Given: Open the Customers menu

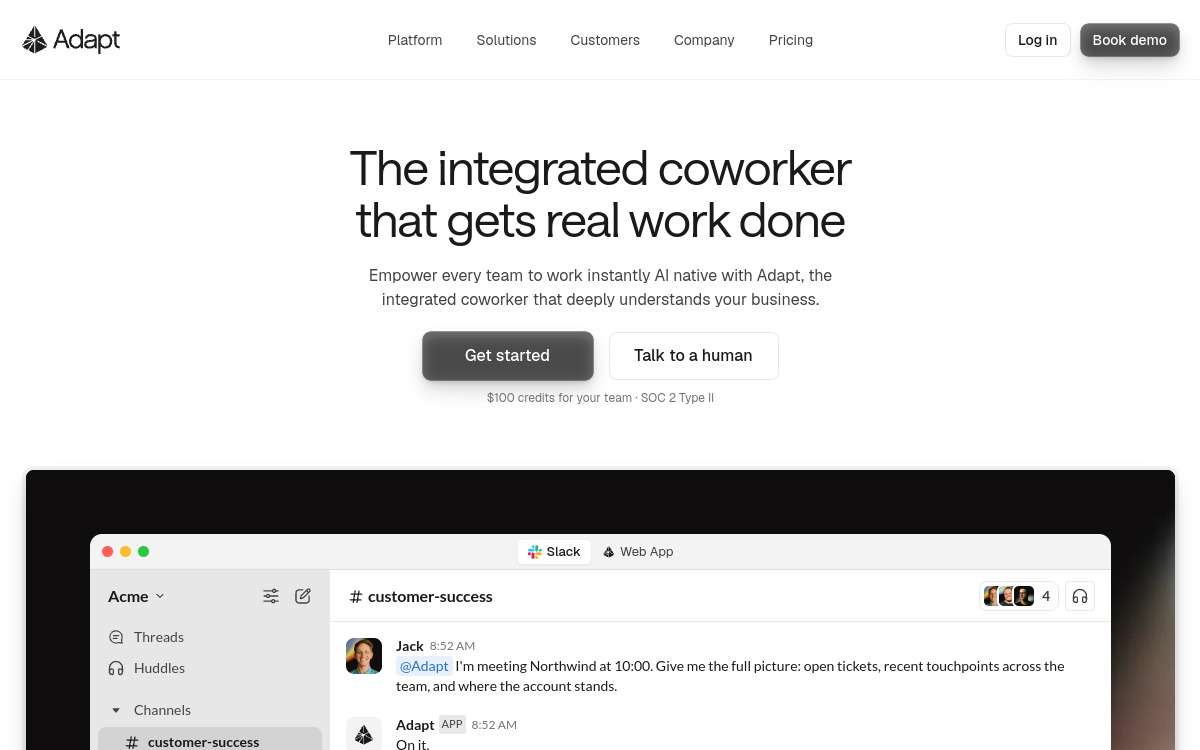Looking at the screenshot, I should (x=605, y=40).
